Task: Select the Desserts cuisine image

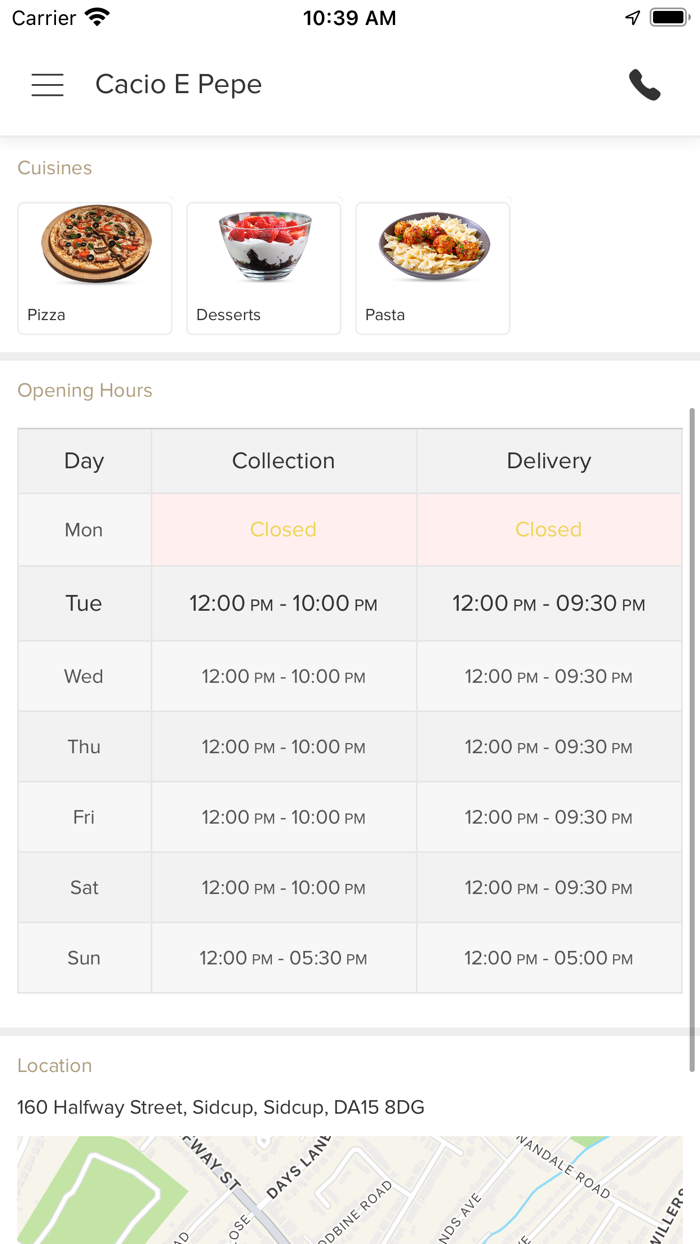Action: click(x=264, y=246)
